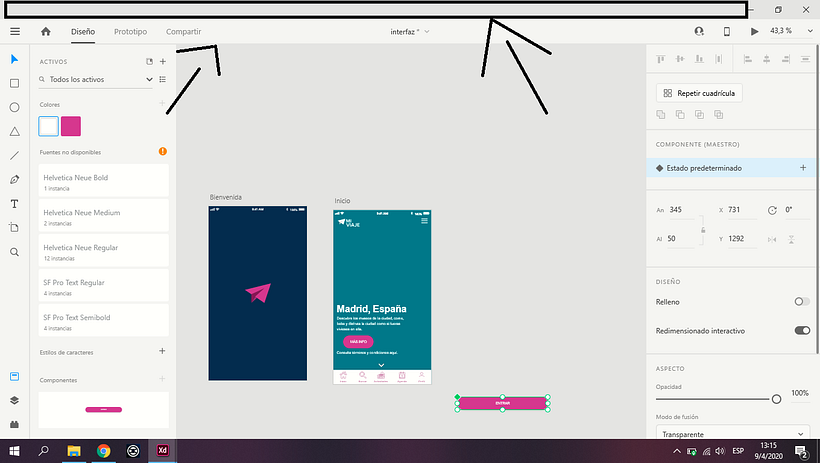Pick the Line tool
This screenshot has height=463, width=820.
coord(15,155)
